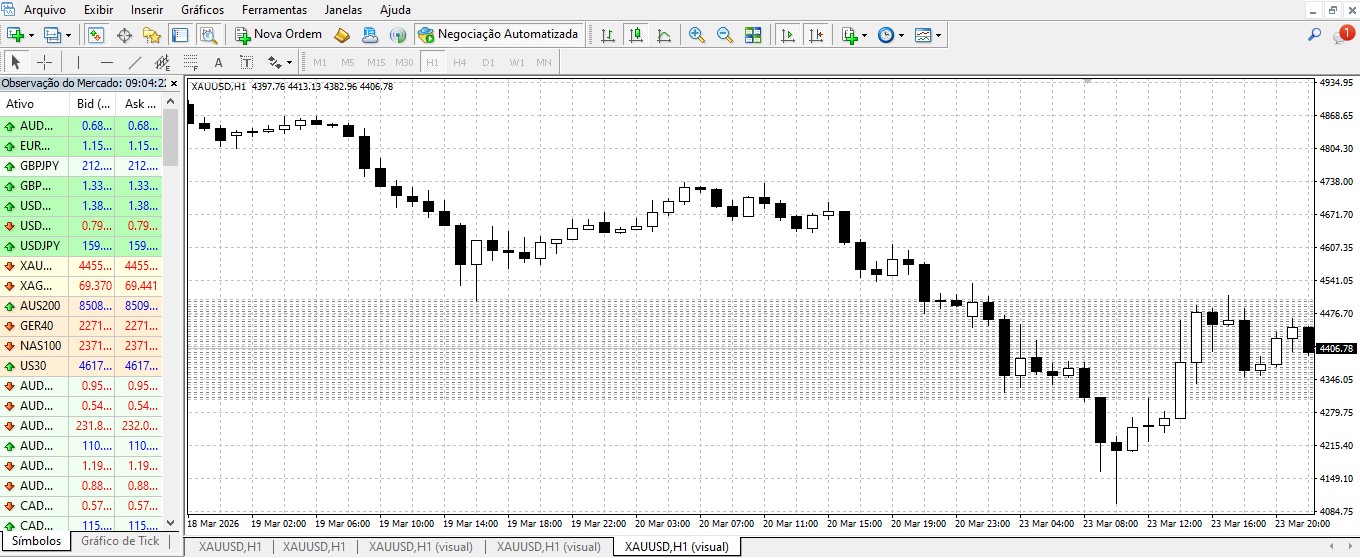Switch to the line chart icon
This screenshot has width=1360, height=558.
(664, 35)
